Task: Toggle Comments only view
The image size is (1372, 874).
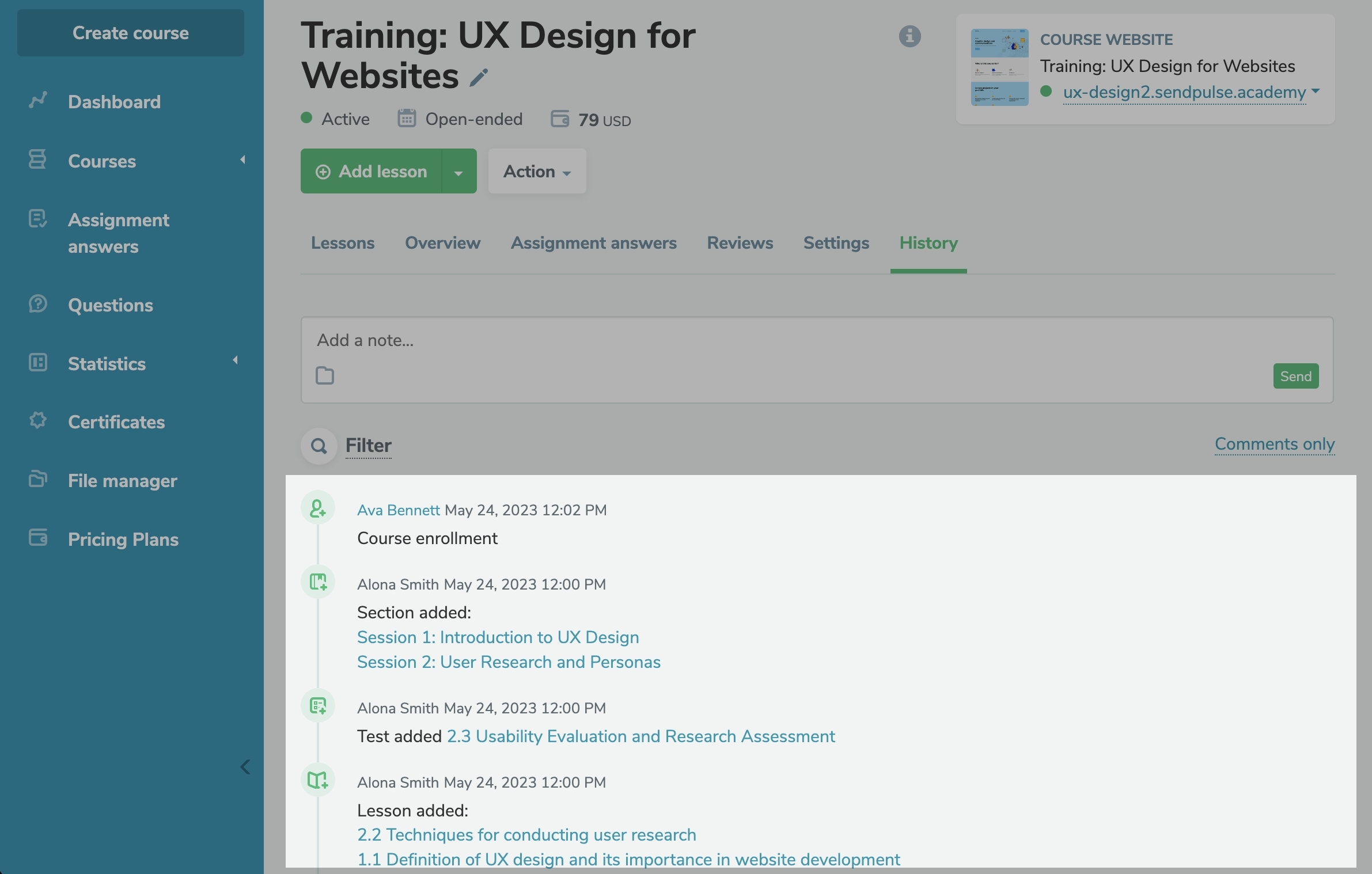Action: (1274, 444)
